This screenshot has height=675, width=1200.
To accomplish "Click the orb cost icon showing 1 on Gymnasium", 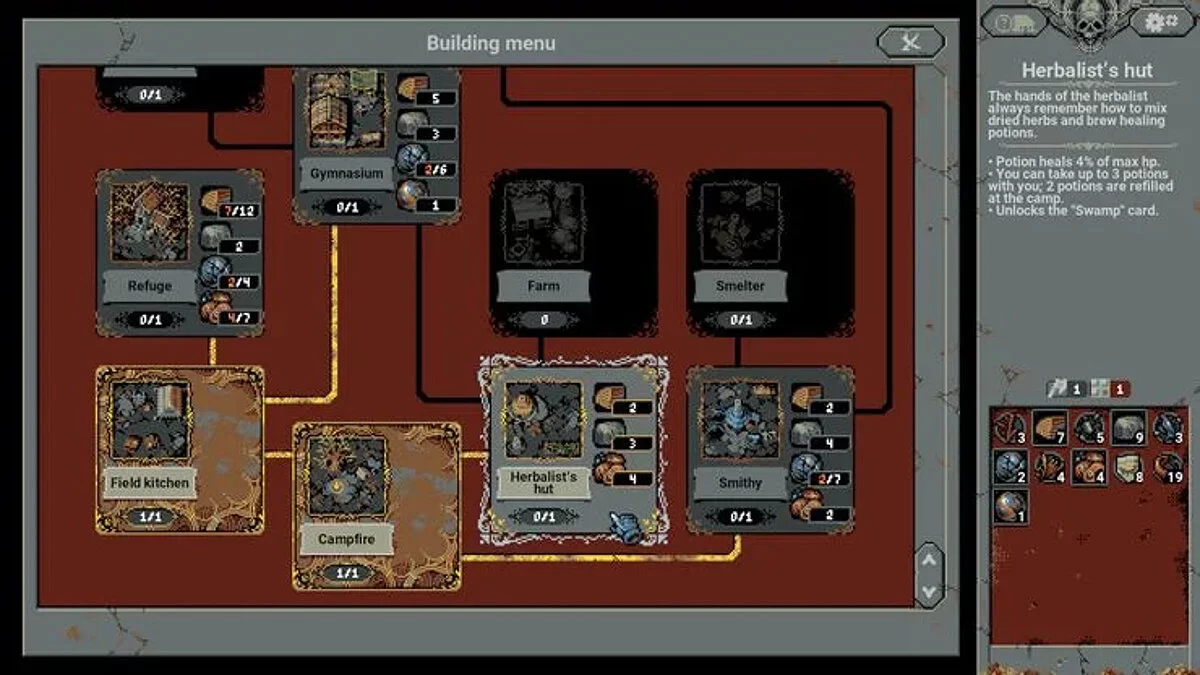I will 412,193.
